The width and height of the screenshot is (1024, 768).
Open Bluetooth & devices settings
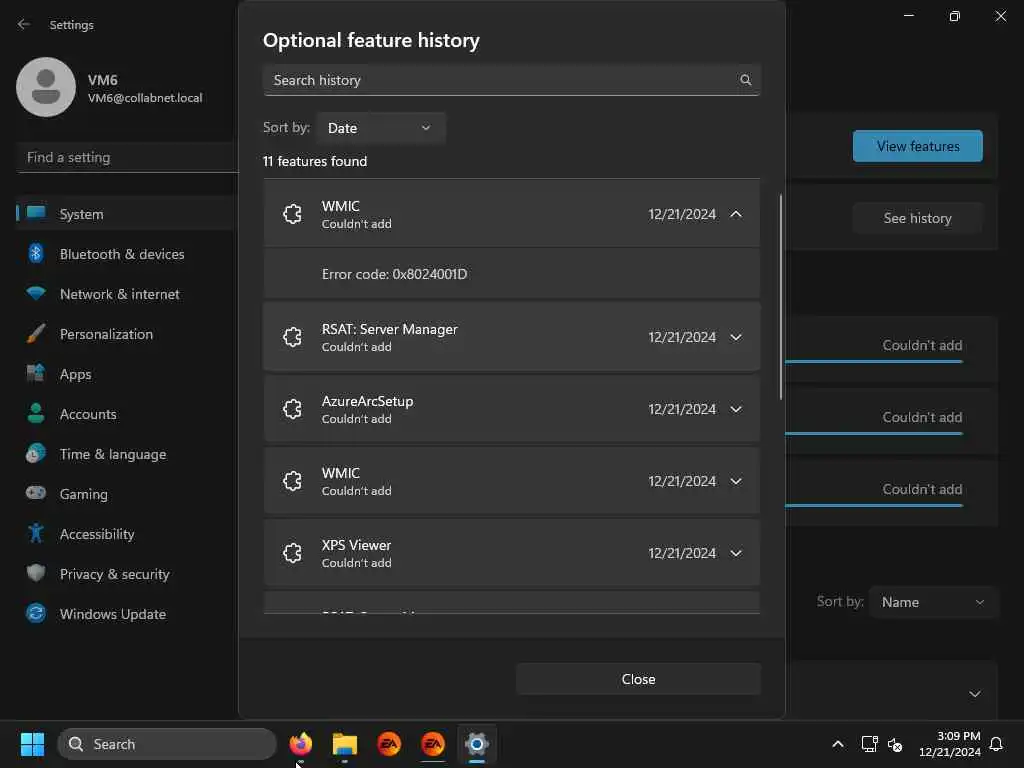coord(124,254)
